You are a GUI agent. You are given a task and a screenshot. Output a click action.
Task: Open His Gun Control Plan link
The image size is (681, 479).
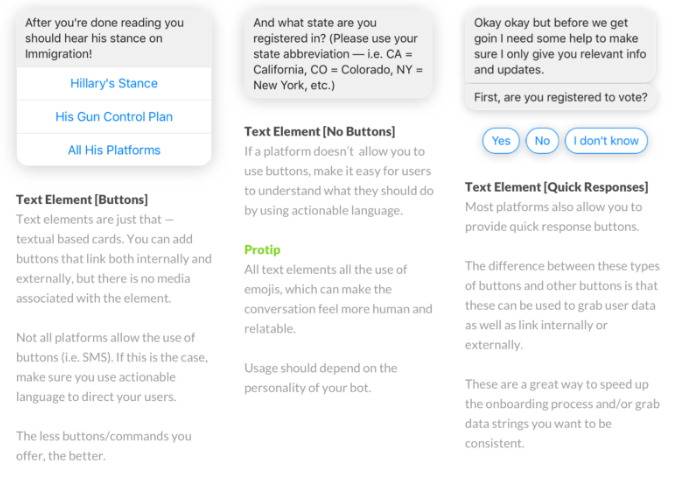(x=114, y=117)
